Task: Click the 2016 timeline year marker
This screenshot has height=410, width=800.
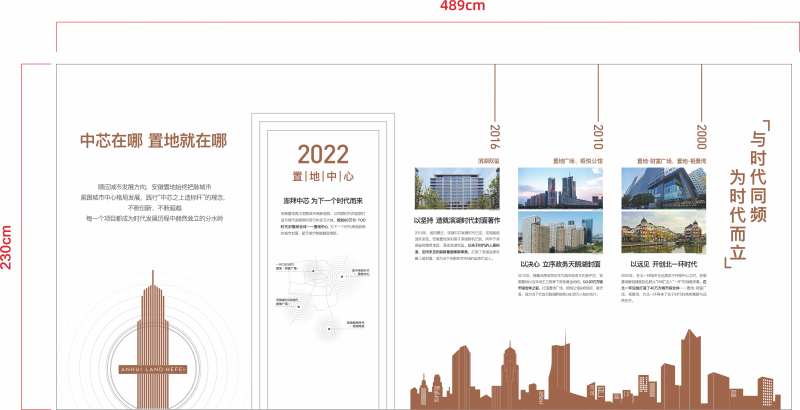Action: tap(494, 137)
